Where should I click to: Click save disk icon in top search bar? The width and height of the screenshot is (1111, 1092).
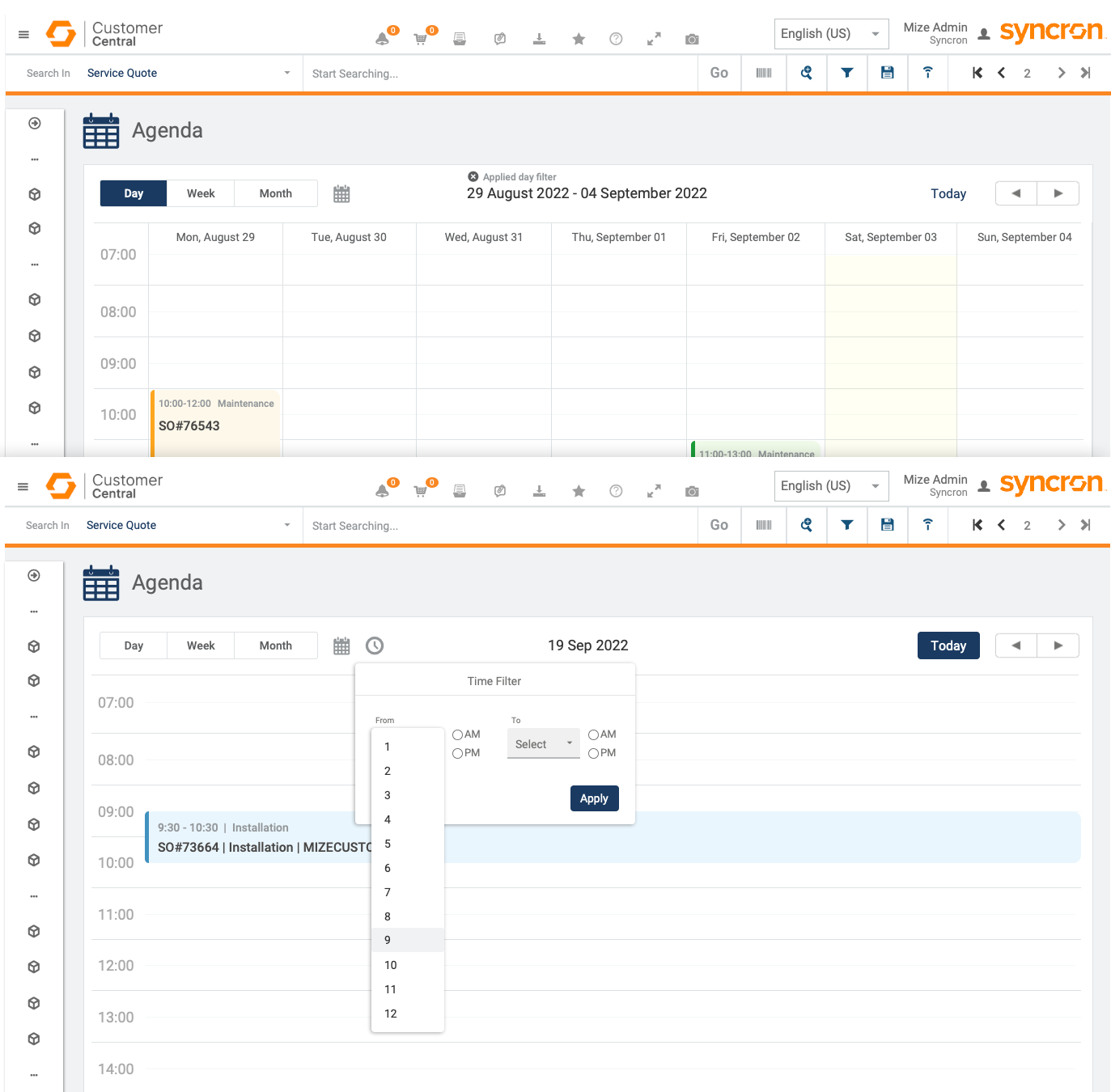pyautogui.click(x=888, y=73)
